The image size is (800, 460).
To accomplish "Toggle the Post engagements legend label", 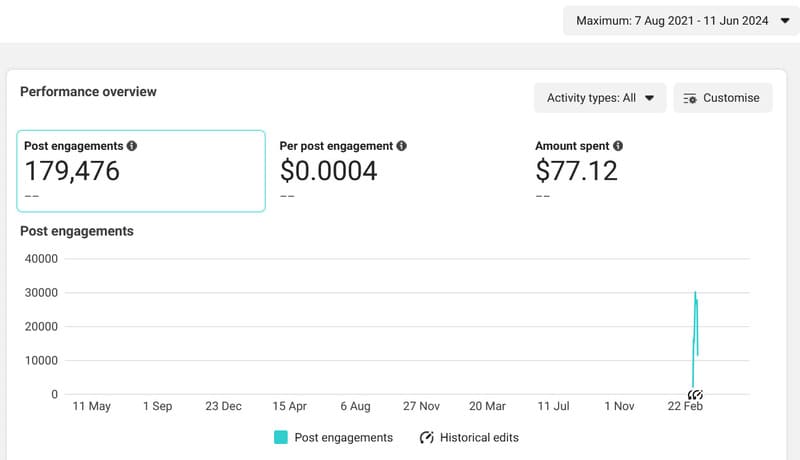I will (x=343, y=437).
